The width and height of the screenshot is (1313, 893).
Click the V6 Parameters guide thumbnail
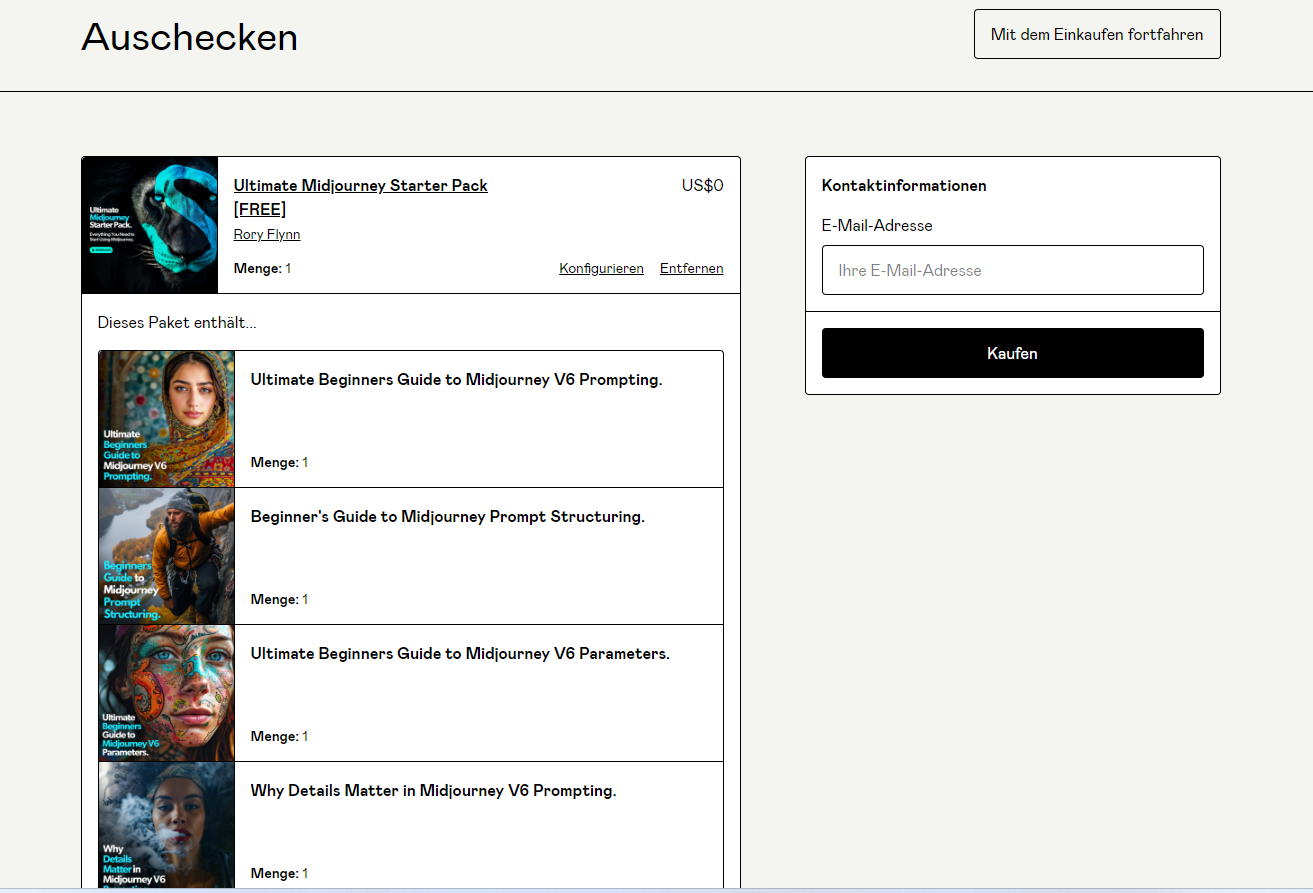coord(166,693)
